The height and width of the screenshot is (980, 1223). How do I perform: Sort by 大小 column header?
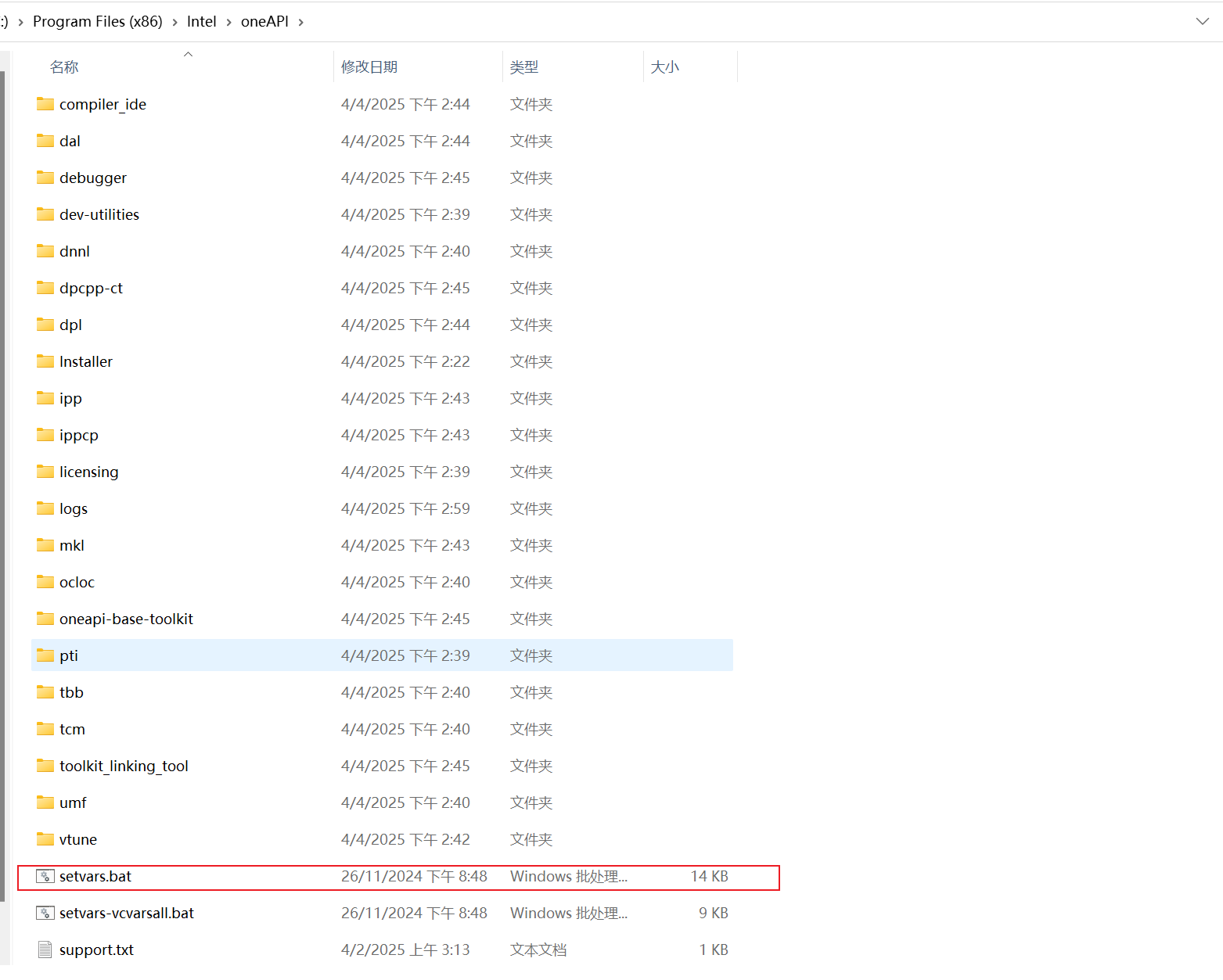point(665,67)
